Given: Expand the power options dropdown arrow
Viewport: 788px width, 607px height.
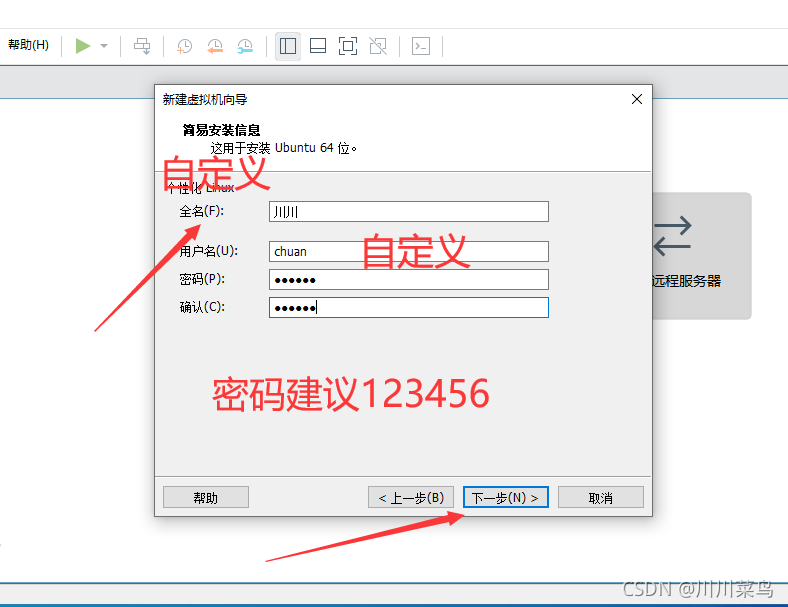Looking at the screenshot, I should [x=104, y=46].
